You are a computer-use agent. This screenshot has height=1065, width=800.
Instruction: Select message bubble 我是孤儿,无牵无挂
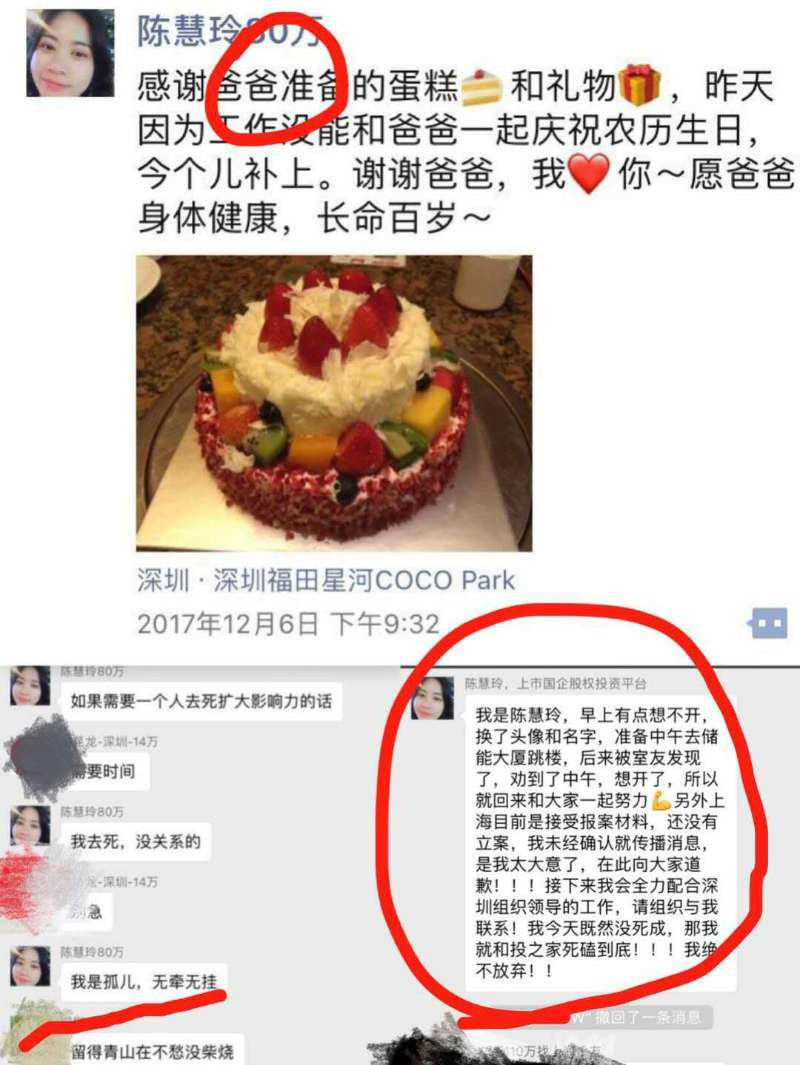(144, 982)
